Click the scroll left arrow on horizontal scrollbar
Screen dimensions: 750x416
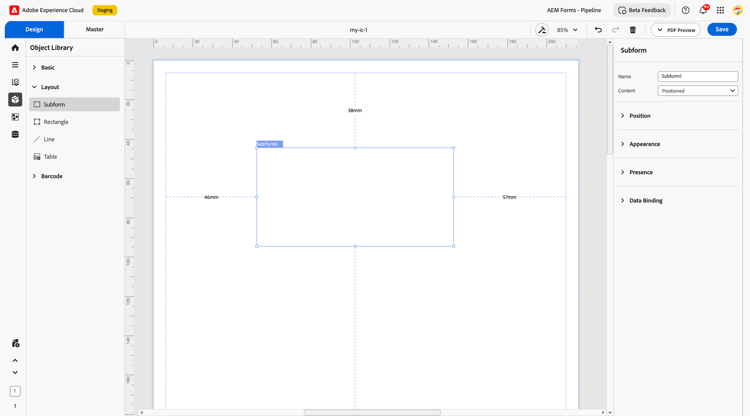coord(141,412)
